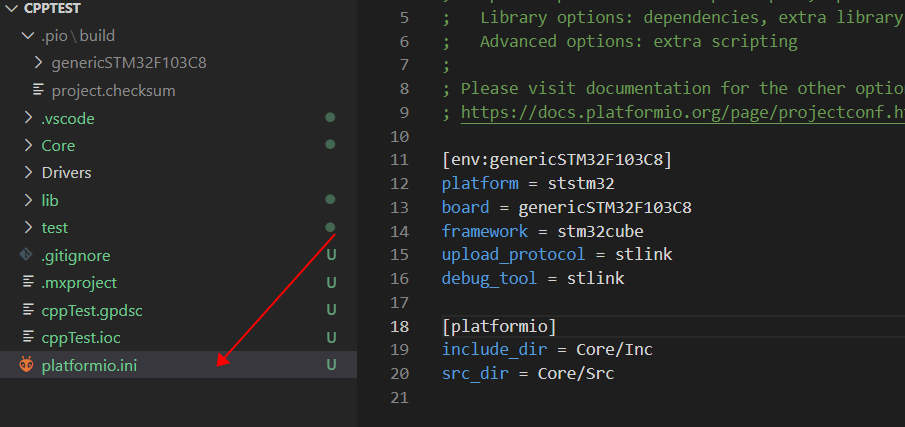Click the src_dir key on line 20
This screenshot has height=427, width=905.
[475, 374]
